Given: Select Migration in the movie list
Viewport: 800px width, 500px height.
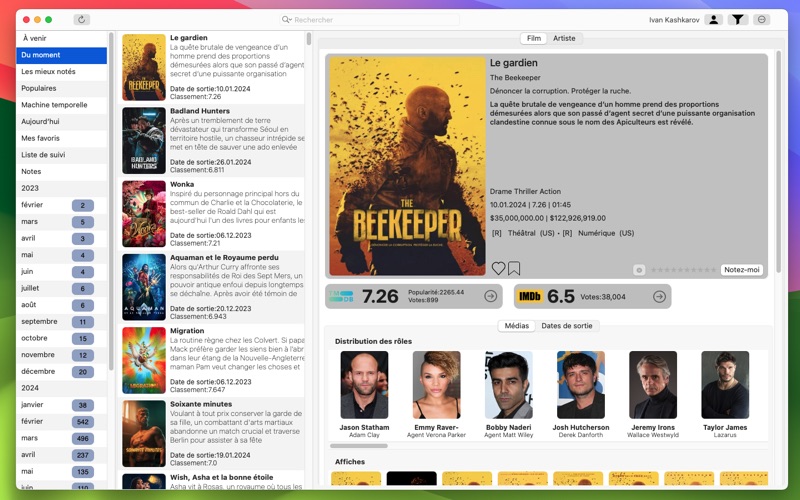Looking at the screenshot, I should [211, 360].
